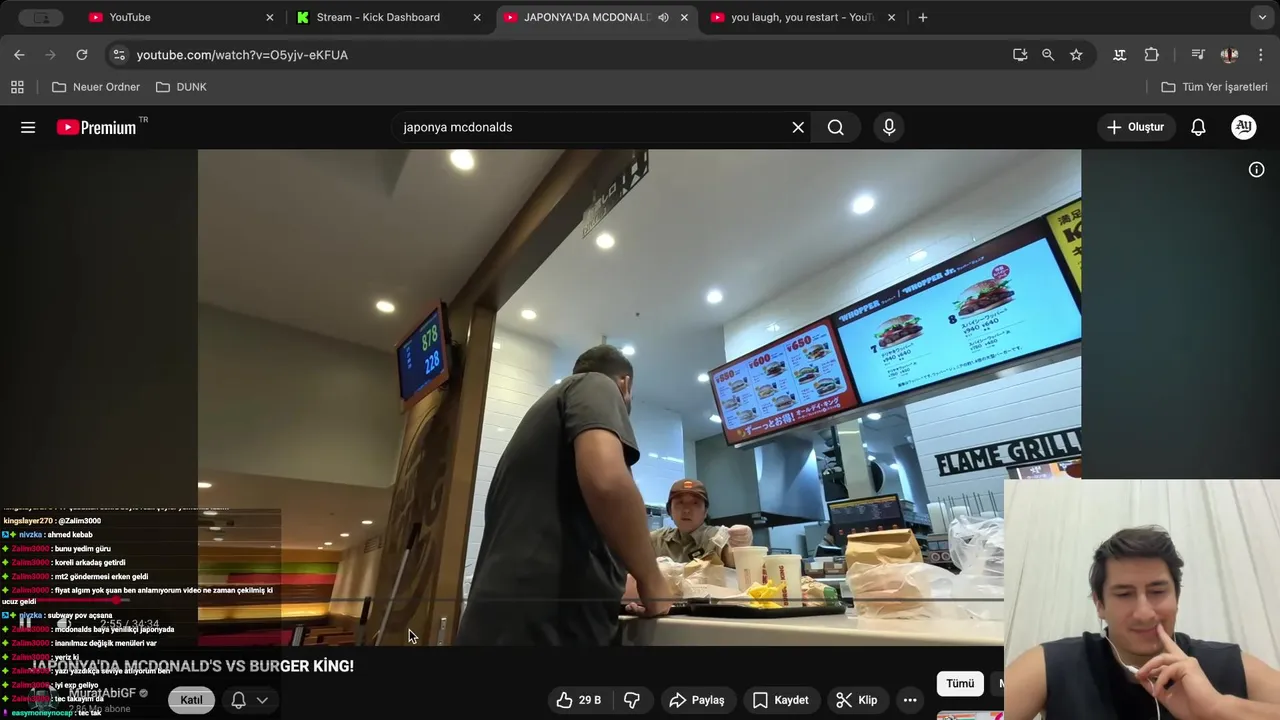Switch to the YouTube tab
The height and width of the screenshot is (720, 1280).
tap(180, 17)
